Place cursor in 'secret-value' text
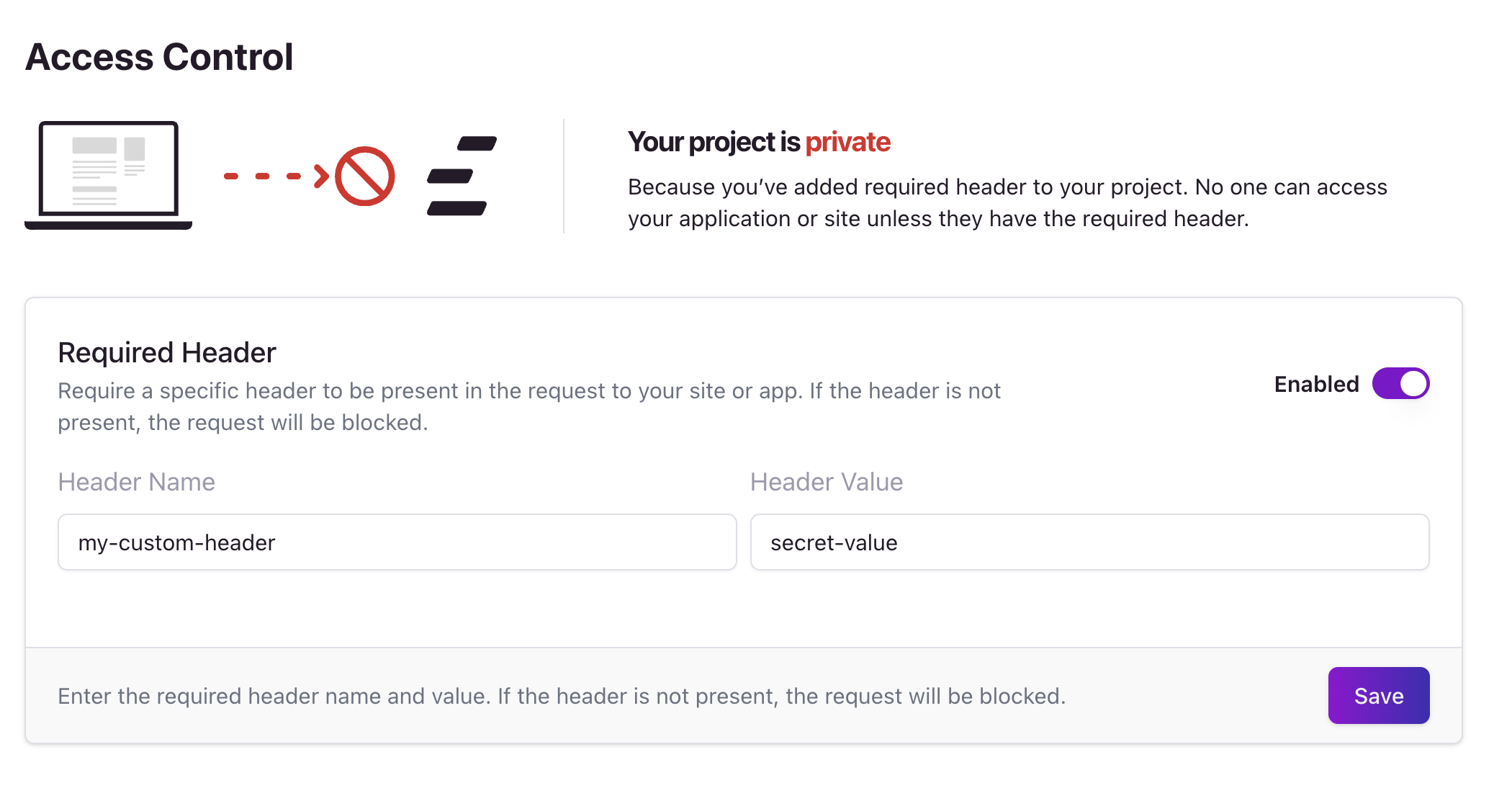Screen dimensions: 1512x801 pos(834,542)
